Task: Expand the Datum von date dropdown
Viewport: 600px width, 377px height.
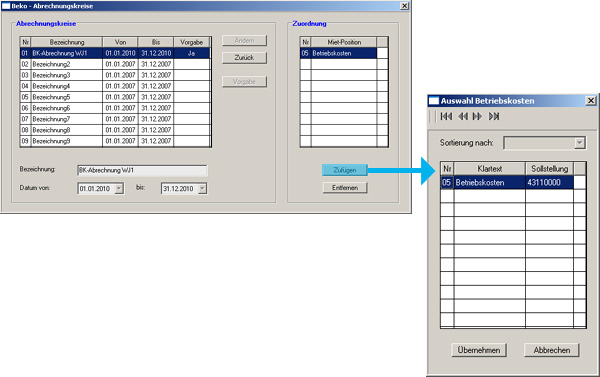Action: (119, 188)
